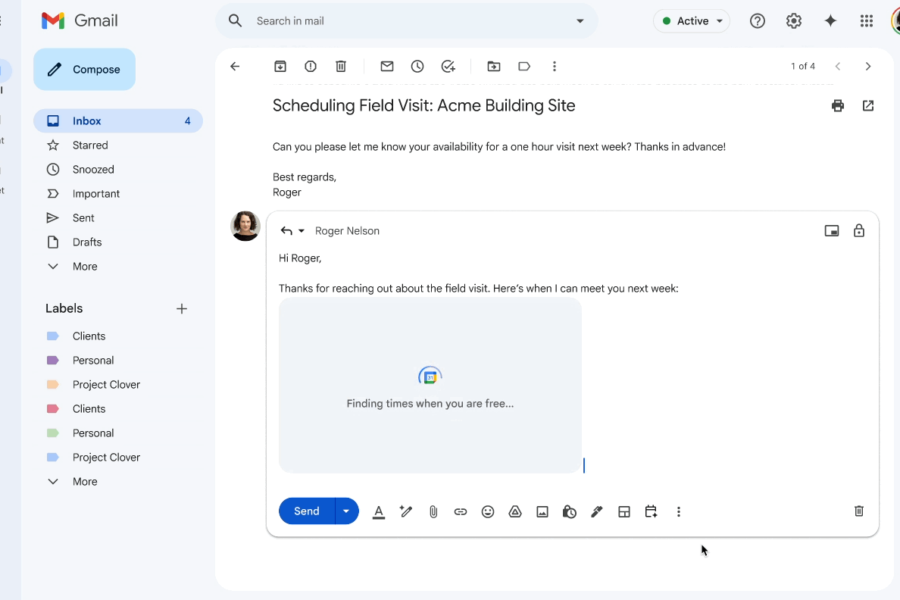Add this email to Tasks

(448, 66)
